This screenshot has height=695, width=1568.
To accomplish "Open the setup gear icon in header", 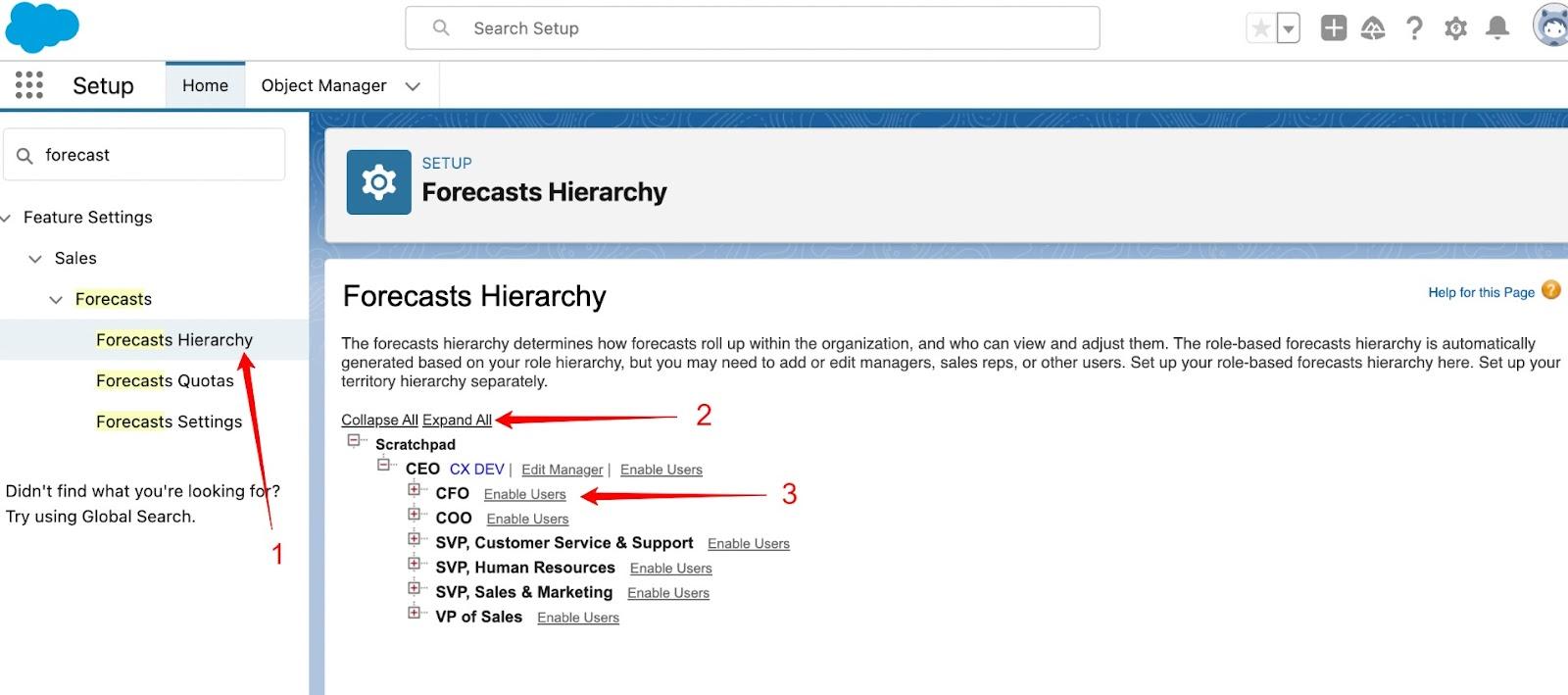I will pyautogui.click(x=1455, y=28).
